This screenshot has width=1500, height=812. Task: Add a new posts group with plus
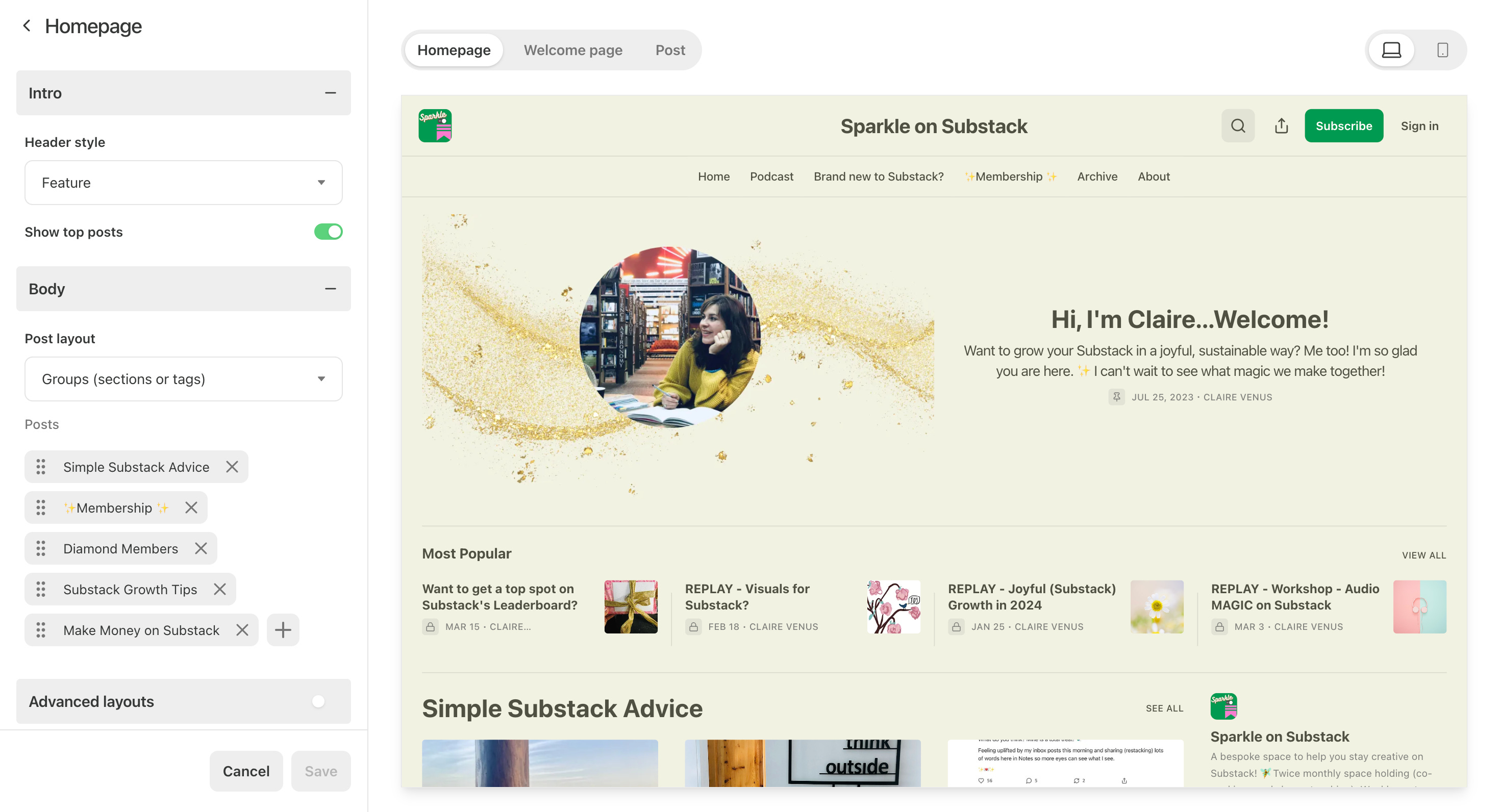283,630
